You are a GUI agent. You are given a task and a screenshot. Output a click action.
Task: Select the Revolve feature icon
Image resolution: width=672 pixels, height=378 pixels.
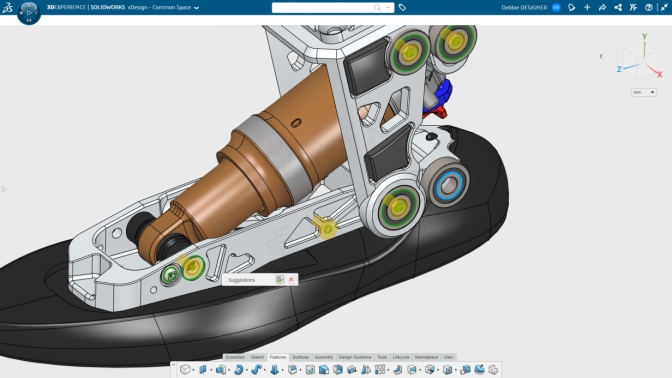pos(239,369)
